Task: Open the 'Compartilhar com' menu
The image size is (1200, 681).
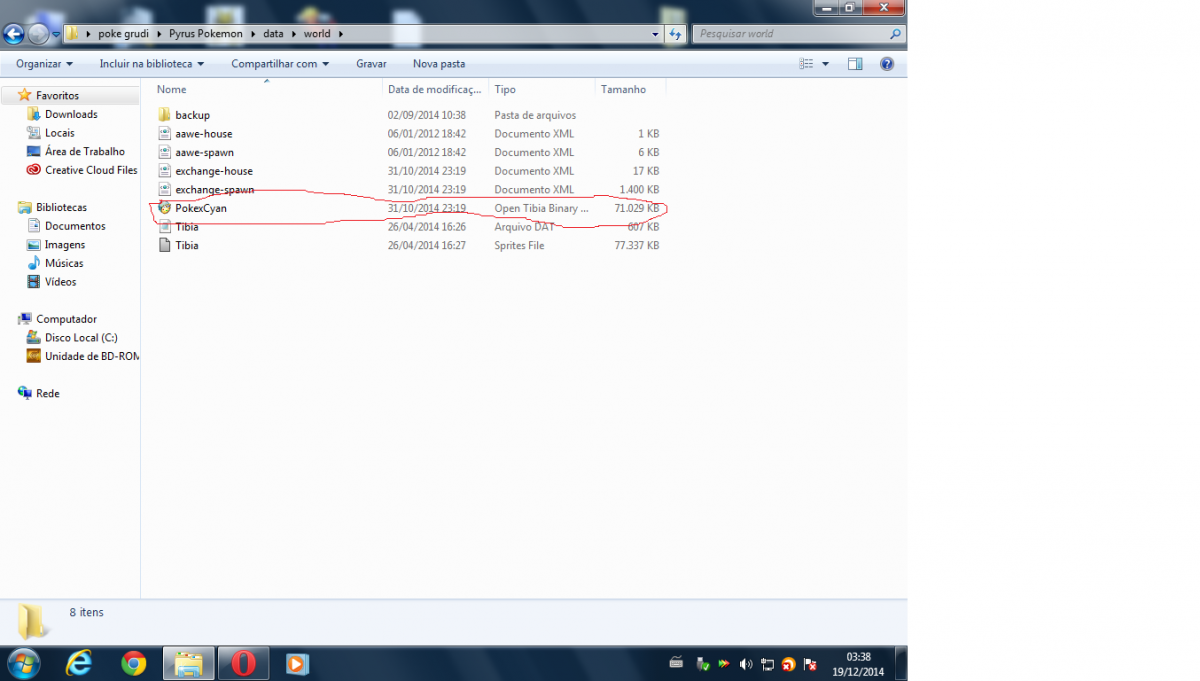Action: point(280,64)
